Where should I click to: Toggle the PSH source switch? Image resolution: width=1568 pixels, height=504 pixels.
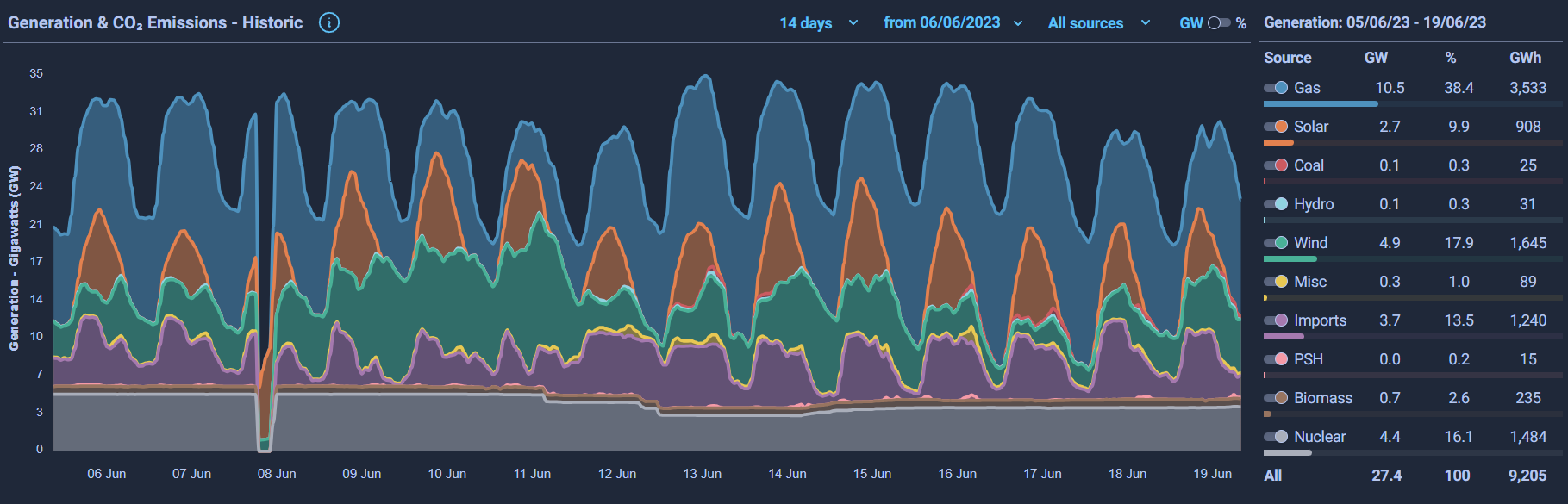click(x=1276, y=359)
